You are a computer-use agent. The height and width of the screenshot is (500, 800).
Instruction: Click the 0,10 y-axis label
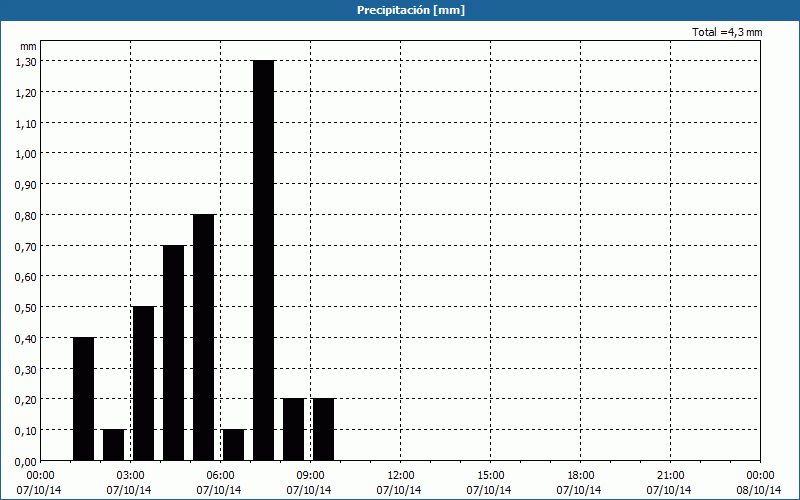click(x=26, y=431)
